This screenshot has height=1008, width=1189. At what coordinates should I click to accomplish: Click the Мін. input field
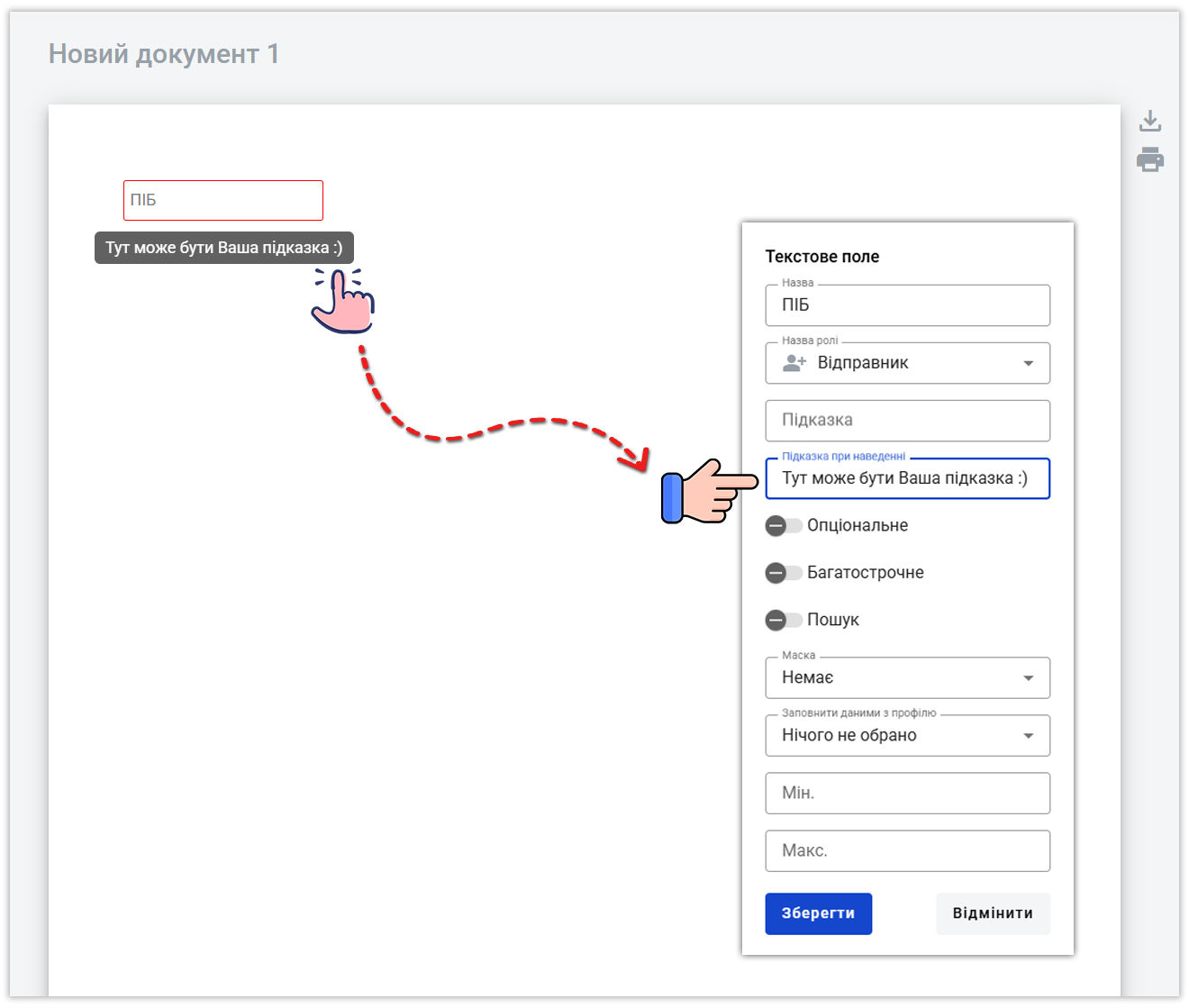click(x=907, y=794)
